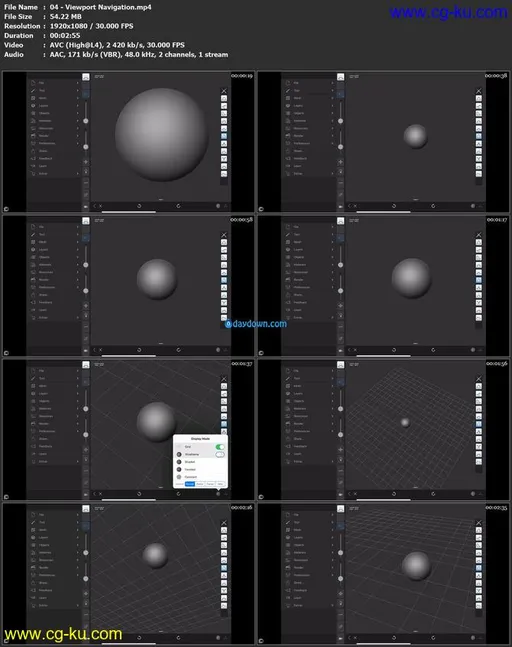Image resolution: width=512 pixels, height=647 pixels.
Task: Tap the display mode sphere icon in the 00:00:58 frame
Action: point(218,349)
